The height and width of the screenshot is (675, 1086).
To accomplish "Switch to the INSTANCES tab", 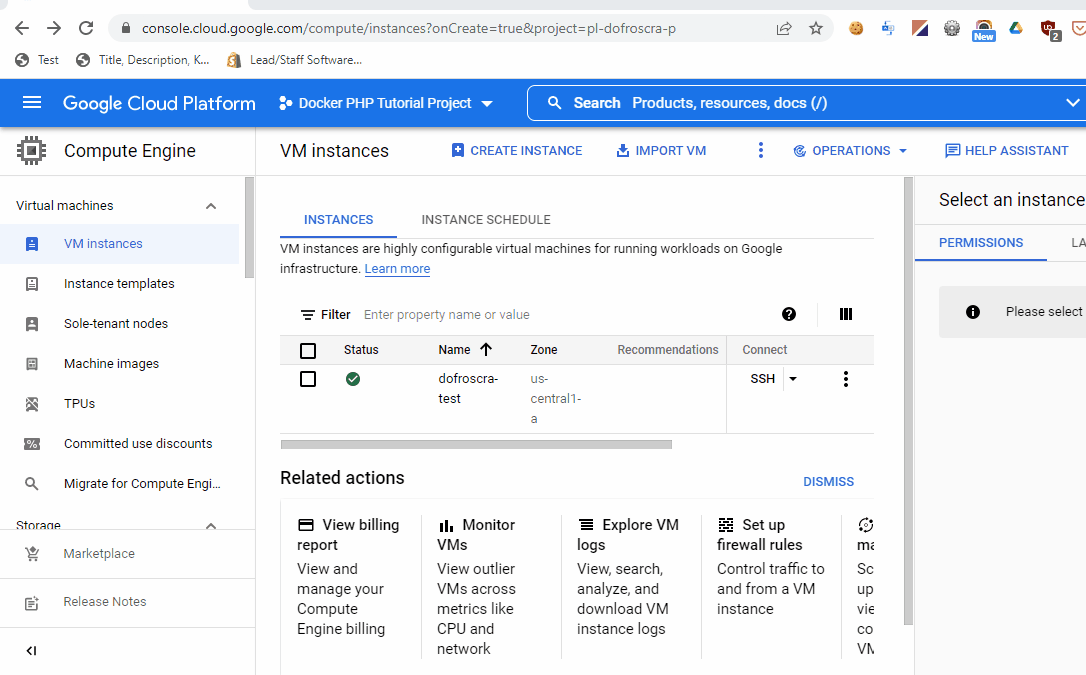I will point(339,219).
